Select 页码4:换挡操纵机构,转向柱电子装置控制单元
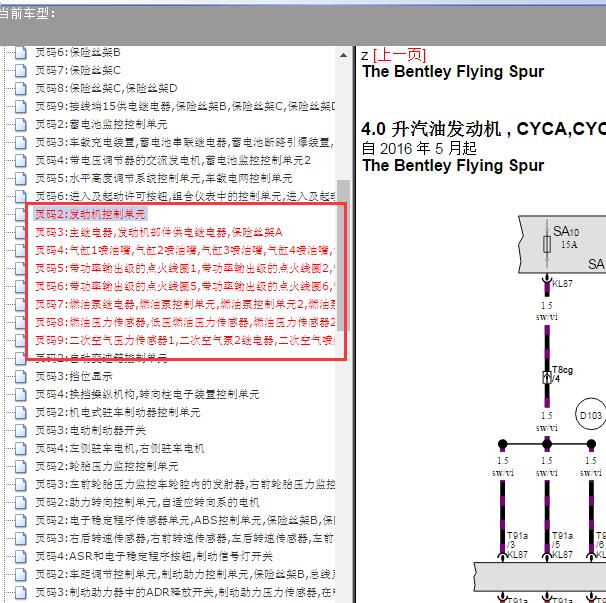The height and width of the screenshot is (603, 606). point(147,394)
